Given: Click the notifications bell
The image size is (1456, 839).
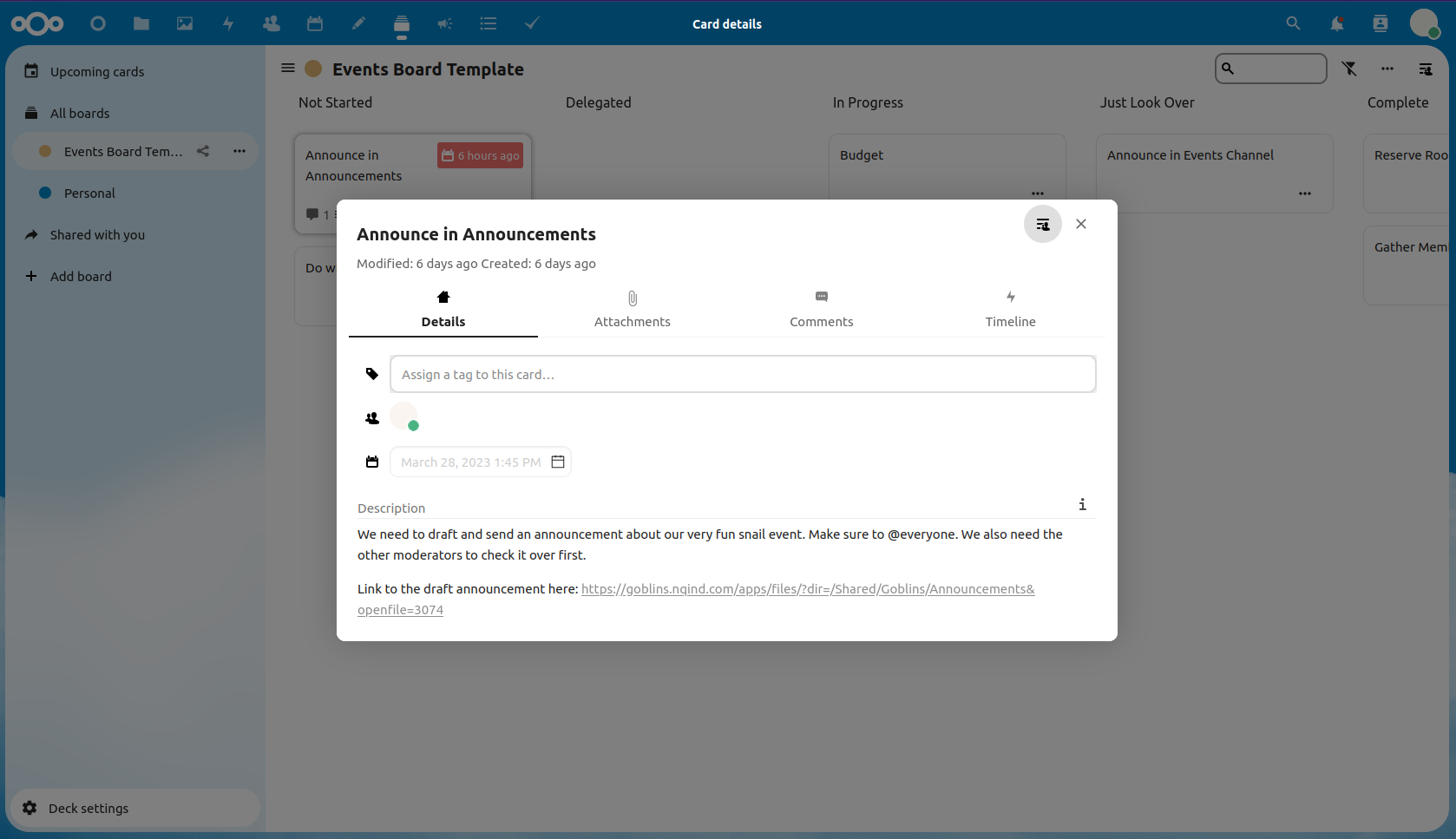Looking at the screenshot, I should pyautogui.click(x=1337, y=23).
